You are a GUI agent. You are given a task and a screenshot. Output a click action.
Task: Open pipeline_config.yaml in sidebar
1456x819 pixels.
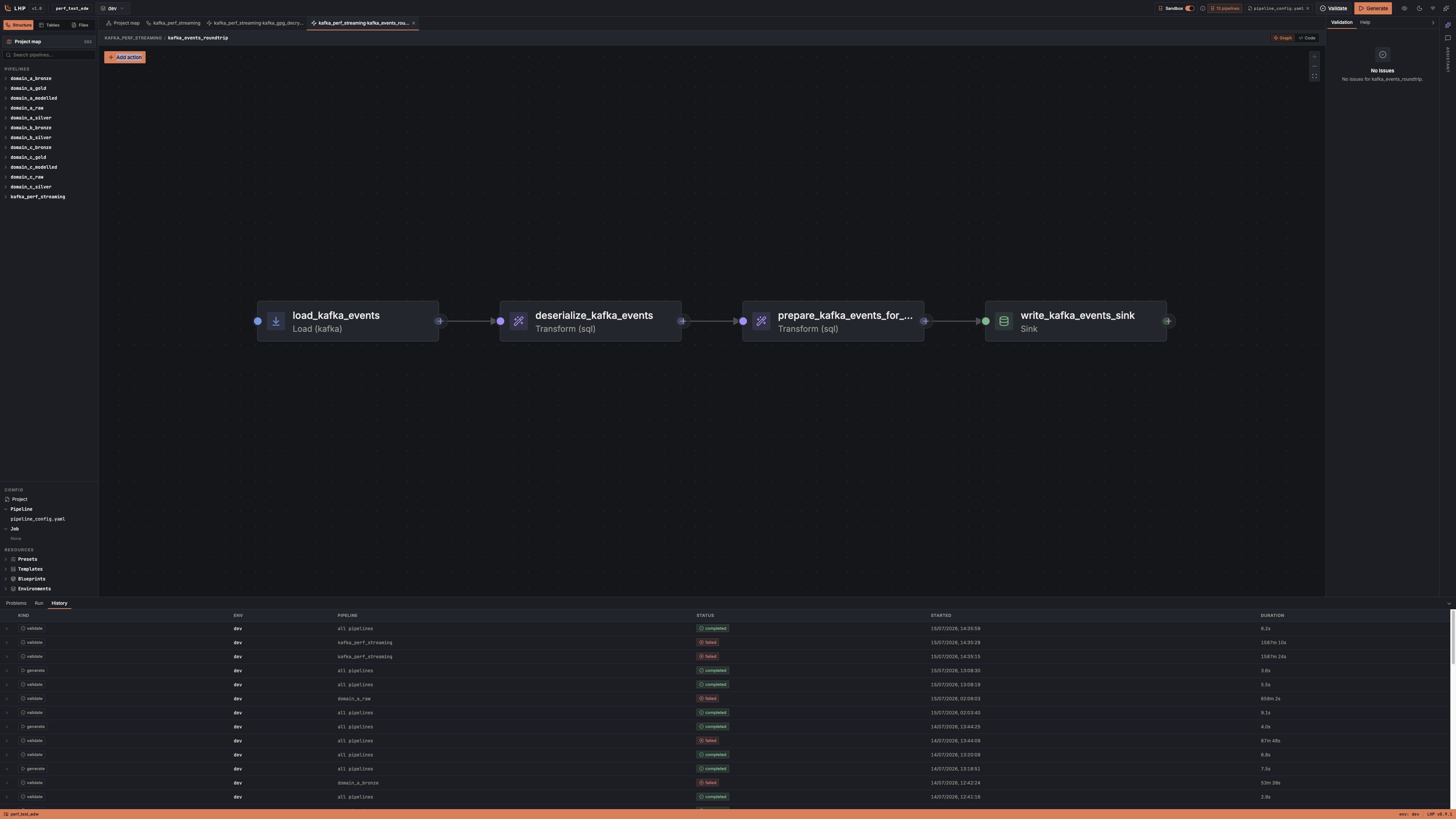(x=38, y=519)
